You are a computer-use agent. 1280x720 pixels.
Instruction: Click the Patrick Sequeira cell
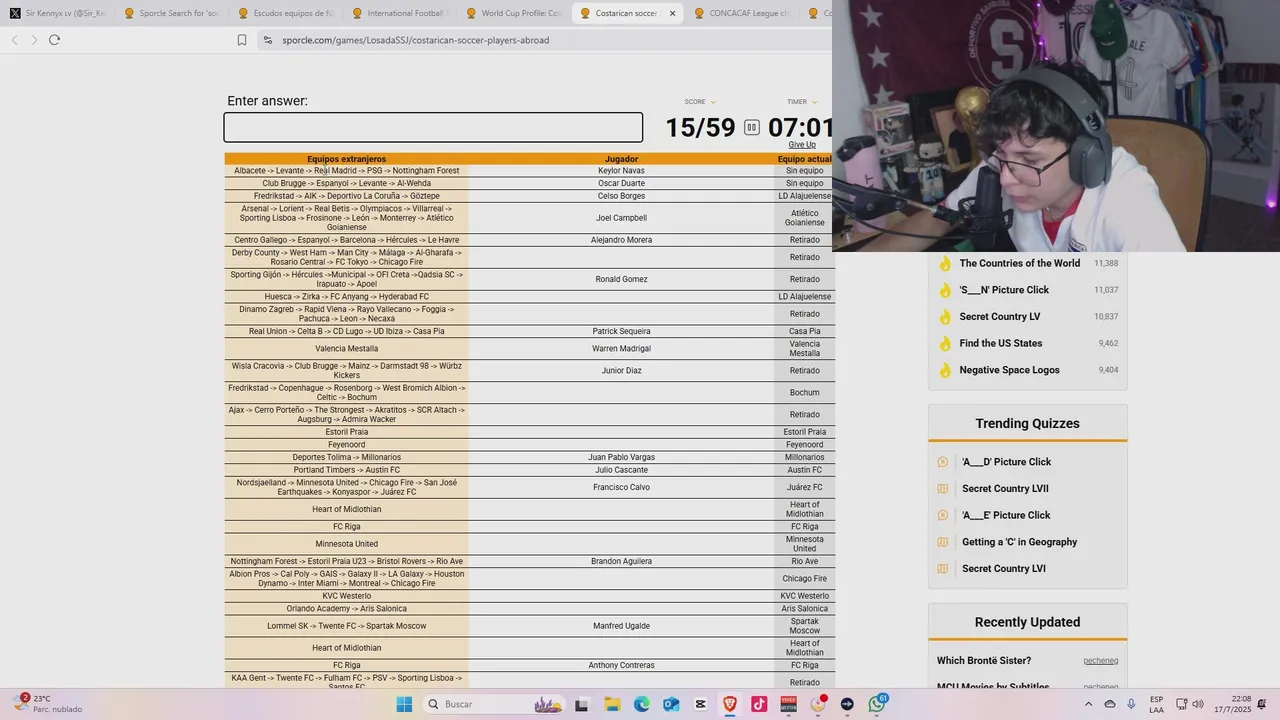point(621,331)
